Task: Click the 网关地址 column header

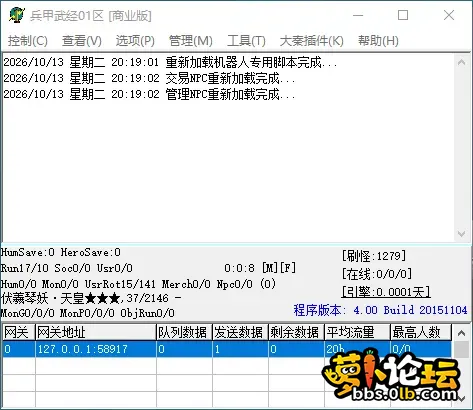Action: 96,332
